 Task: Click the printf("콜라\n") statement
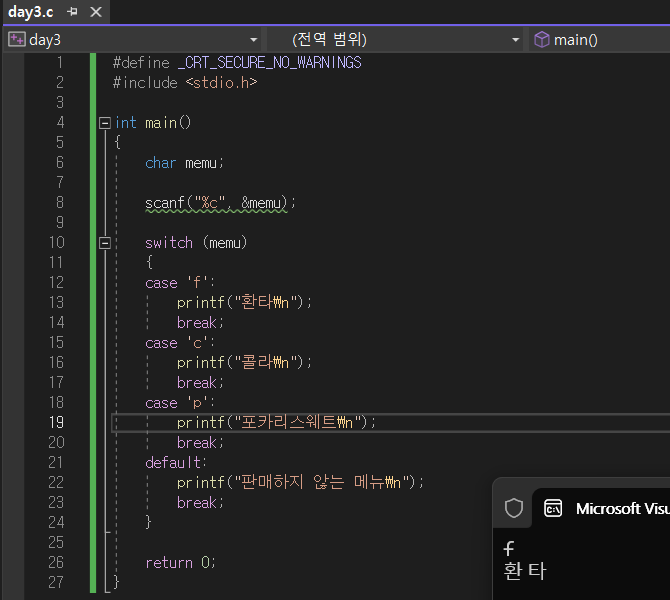244,362
